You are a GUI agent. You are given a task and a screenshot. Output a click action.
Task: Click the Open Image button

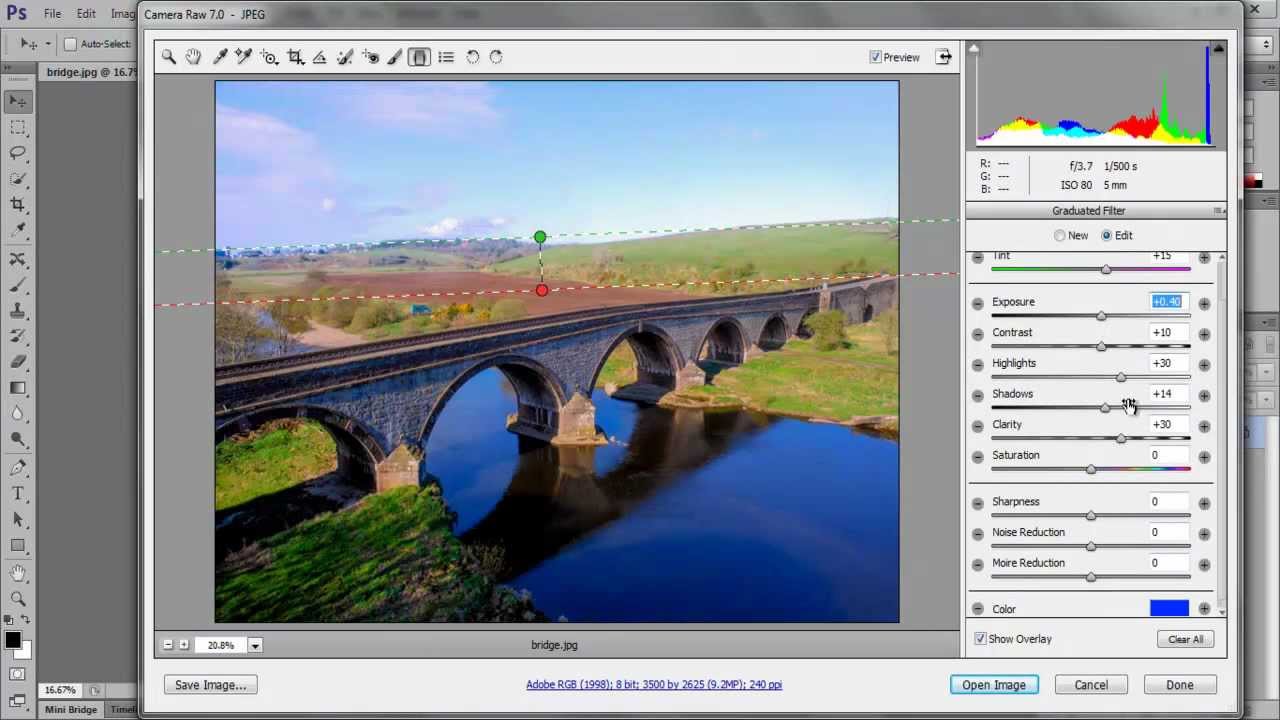[x=994, y=685]
